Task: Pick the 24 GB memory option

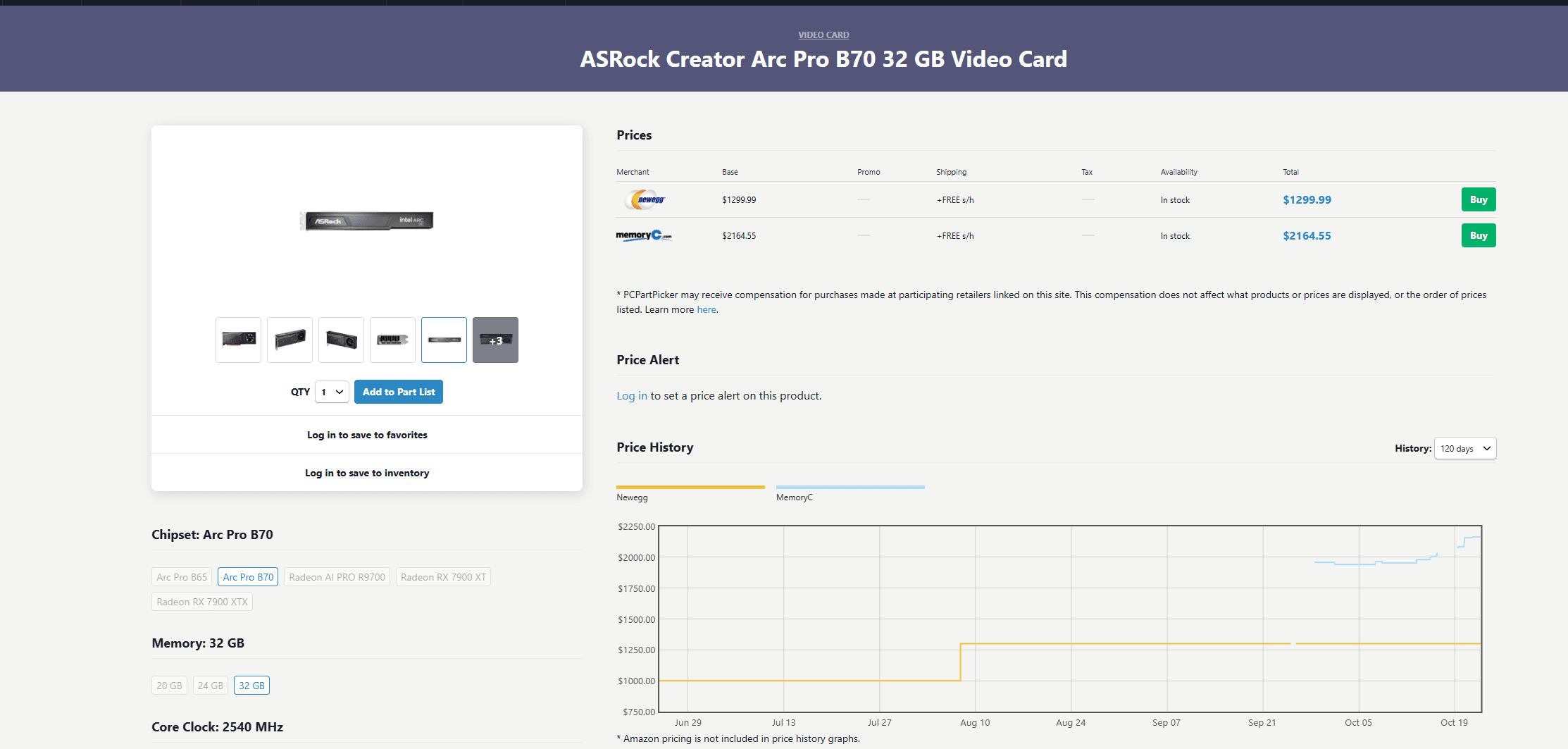Action: tap(210, 686)
